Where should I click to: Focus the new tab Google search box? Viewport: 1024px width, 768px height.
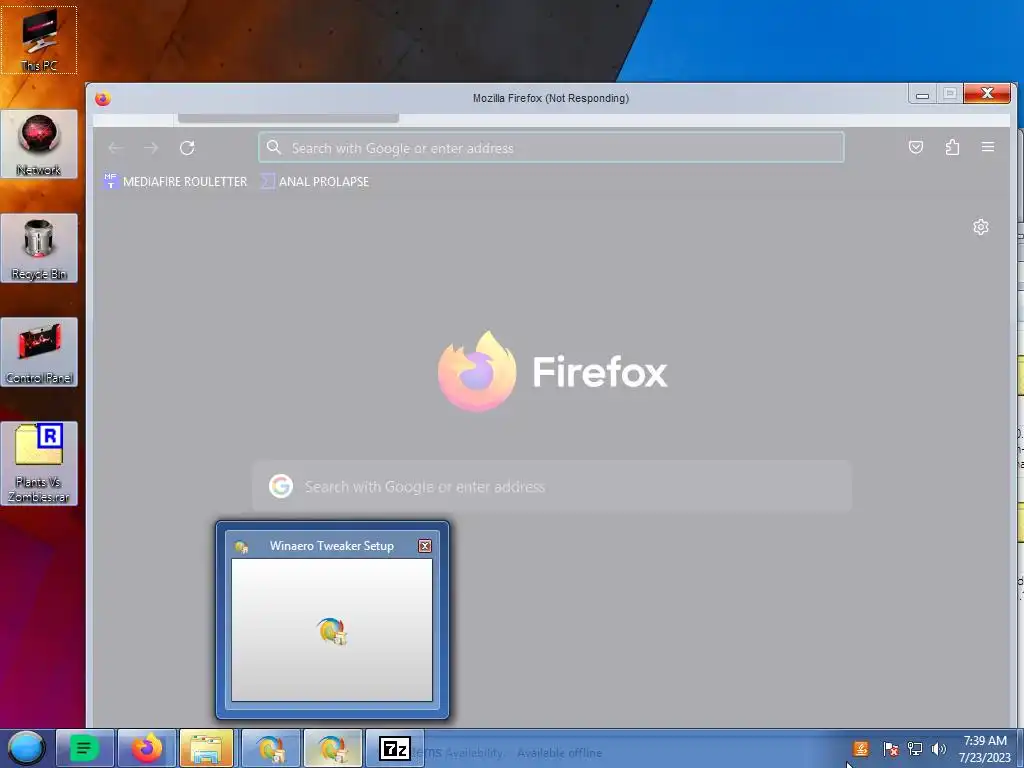click(x=552, y=487)
